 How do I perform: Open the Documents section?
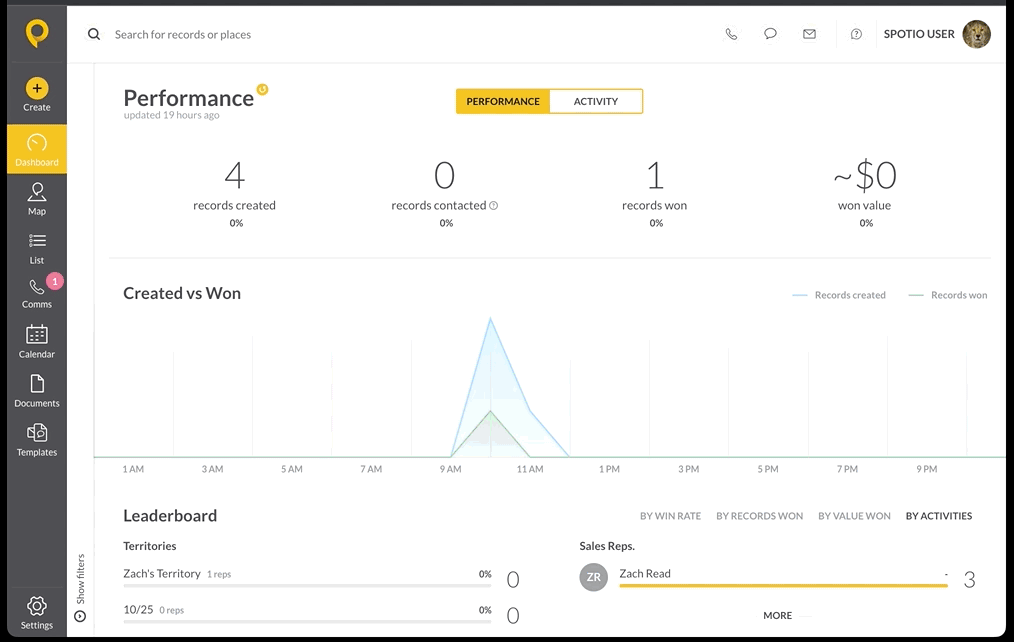(x=37, y=391)
